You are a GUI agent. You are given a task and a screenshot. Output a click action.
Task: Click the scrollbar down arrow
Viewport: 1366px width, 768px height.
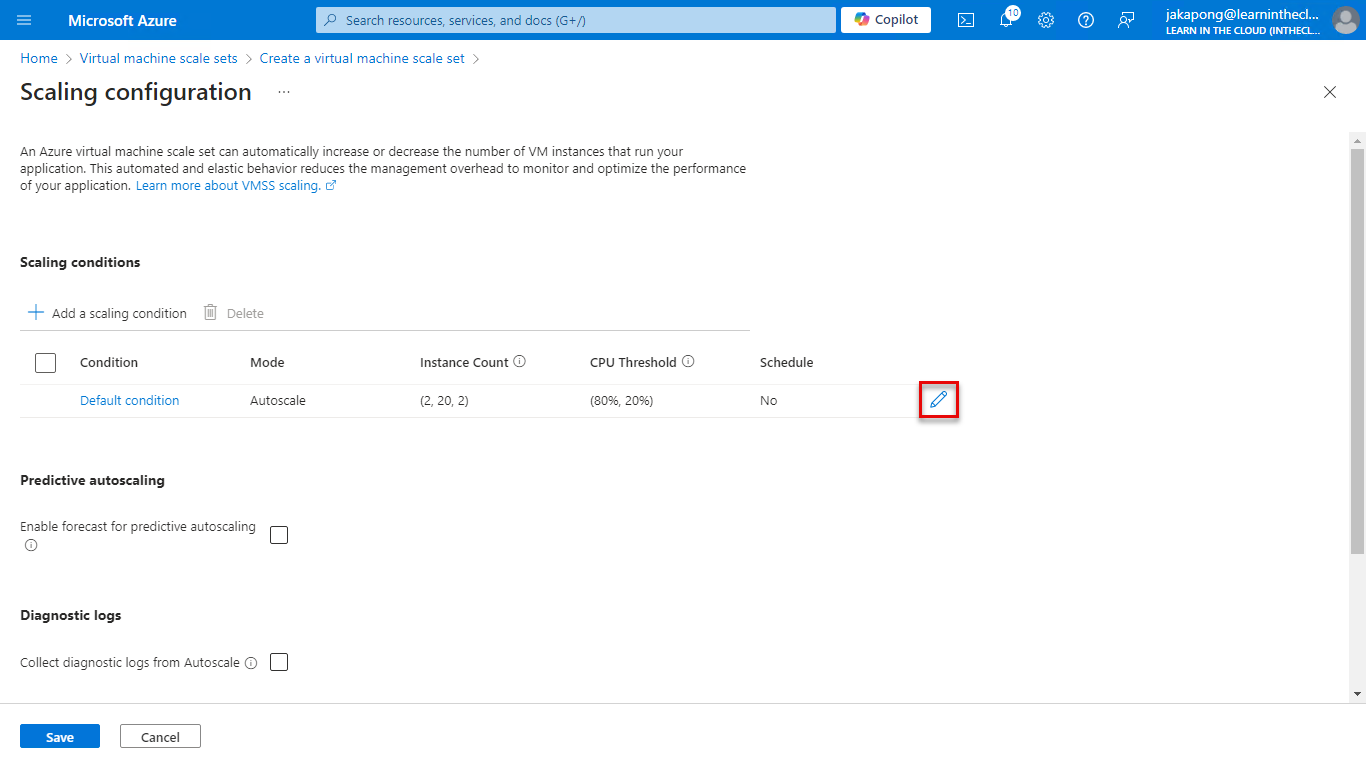pyautogui.click(x=1357, y=693)
